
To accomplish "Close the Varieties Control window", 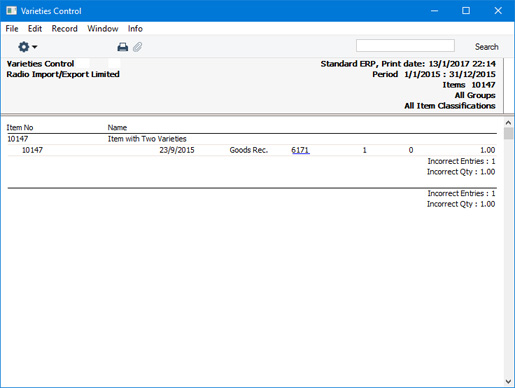I will pyautogui.click(x=498, y=11).
